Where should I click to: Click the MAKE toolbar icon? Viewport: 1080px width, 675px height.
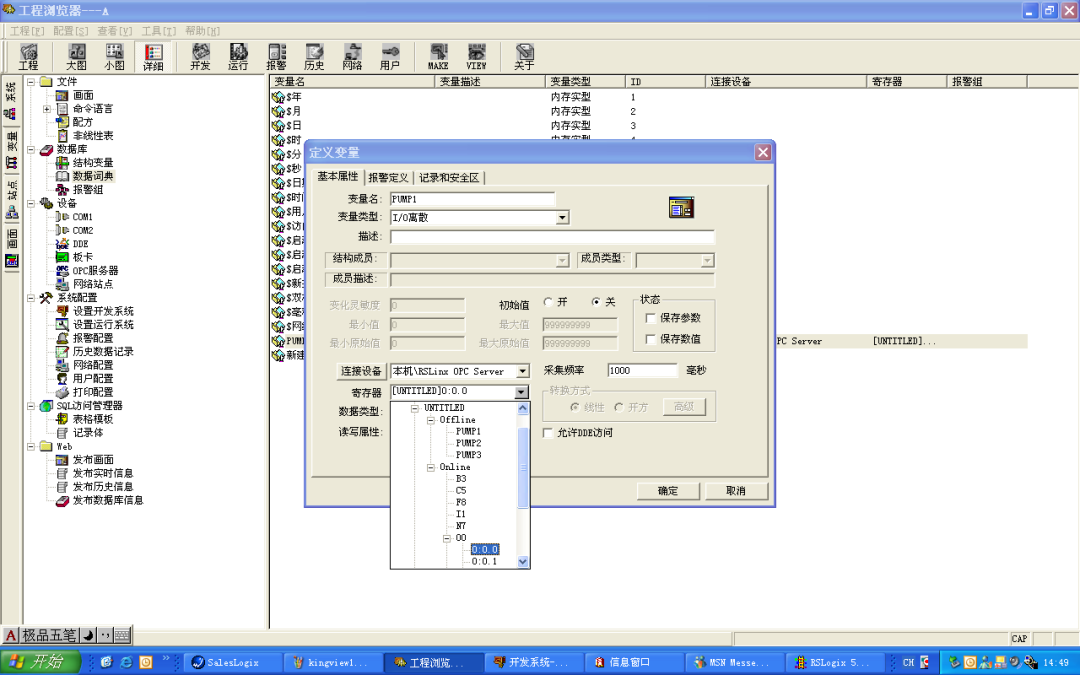437,55
